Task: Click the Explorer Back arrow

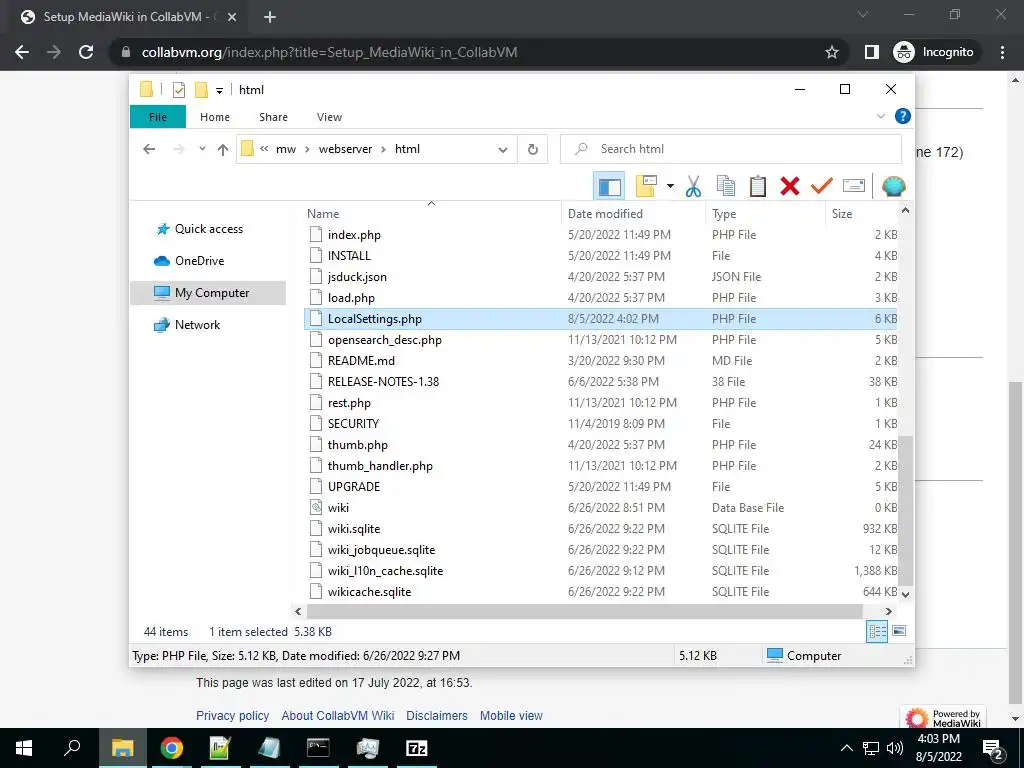Action: 149,149
